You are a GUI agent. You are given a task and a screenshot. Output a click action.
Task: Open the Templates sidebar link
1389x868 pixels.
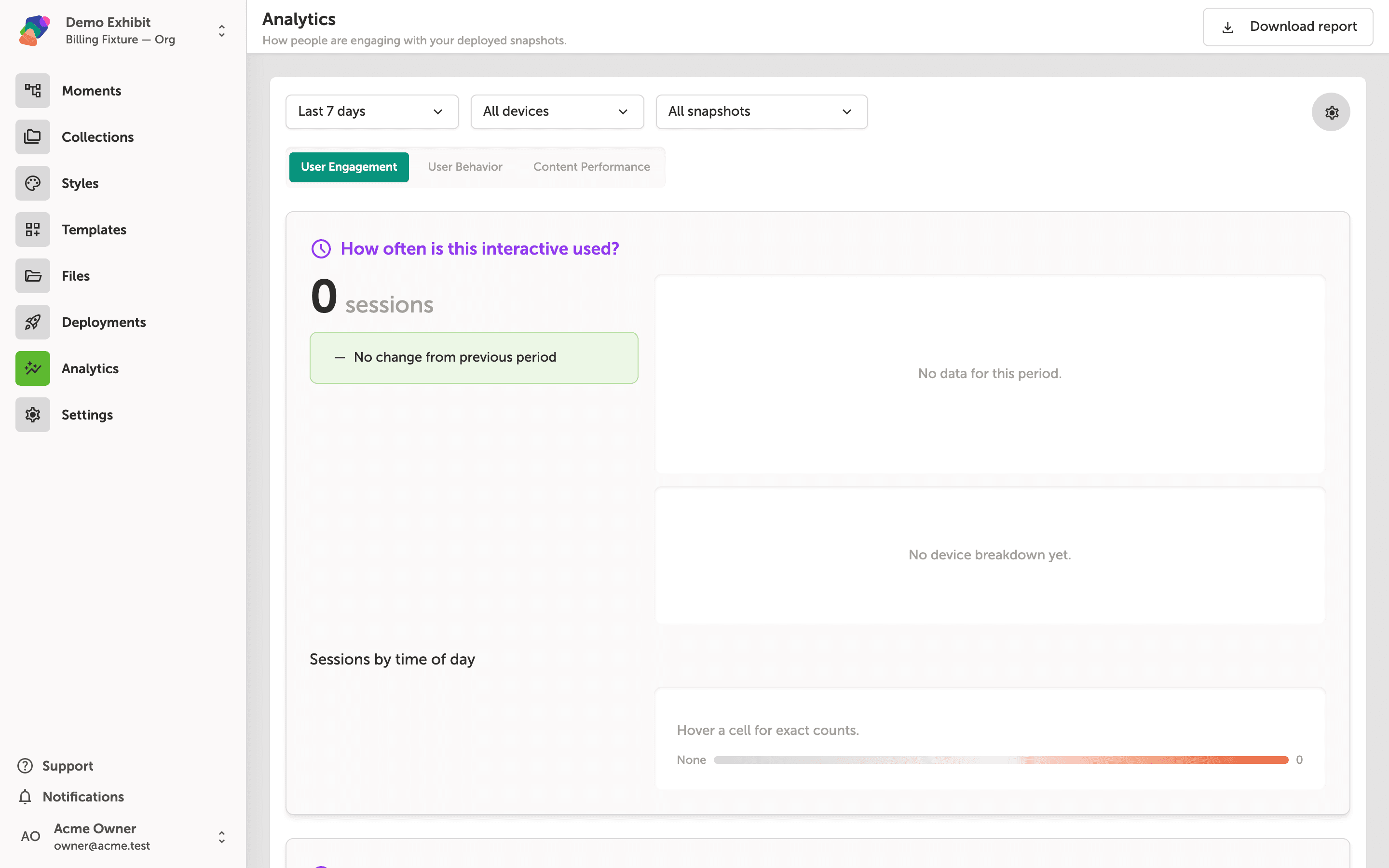coord(94,230)
